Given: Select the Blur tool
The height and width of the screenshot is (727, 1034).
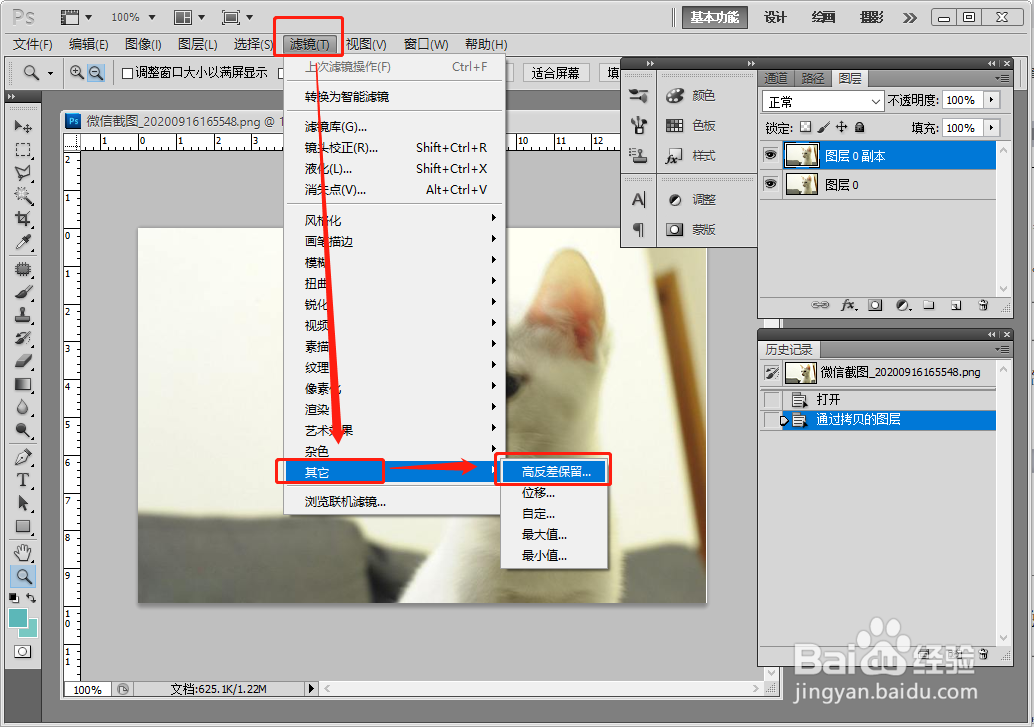Looking at the screenshot, I should [x=23, y=408].
